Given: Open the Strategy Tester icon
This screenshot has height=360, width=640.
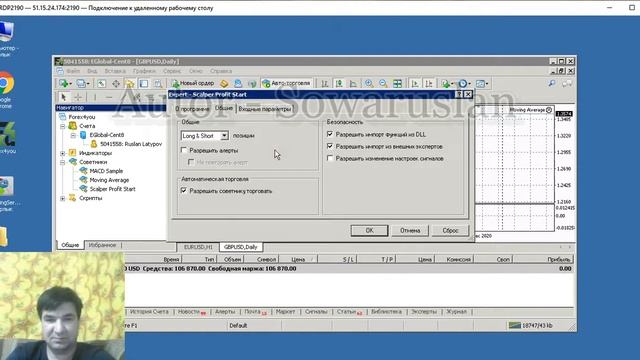Looking at the screenshot, I should 158,84.
